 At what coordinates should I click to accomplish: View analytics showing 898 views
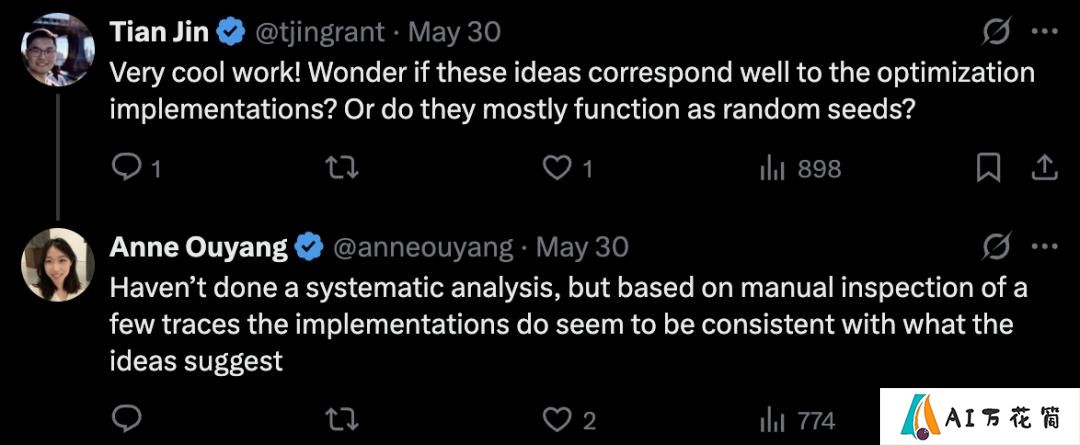click(x=800, y=168)
